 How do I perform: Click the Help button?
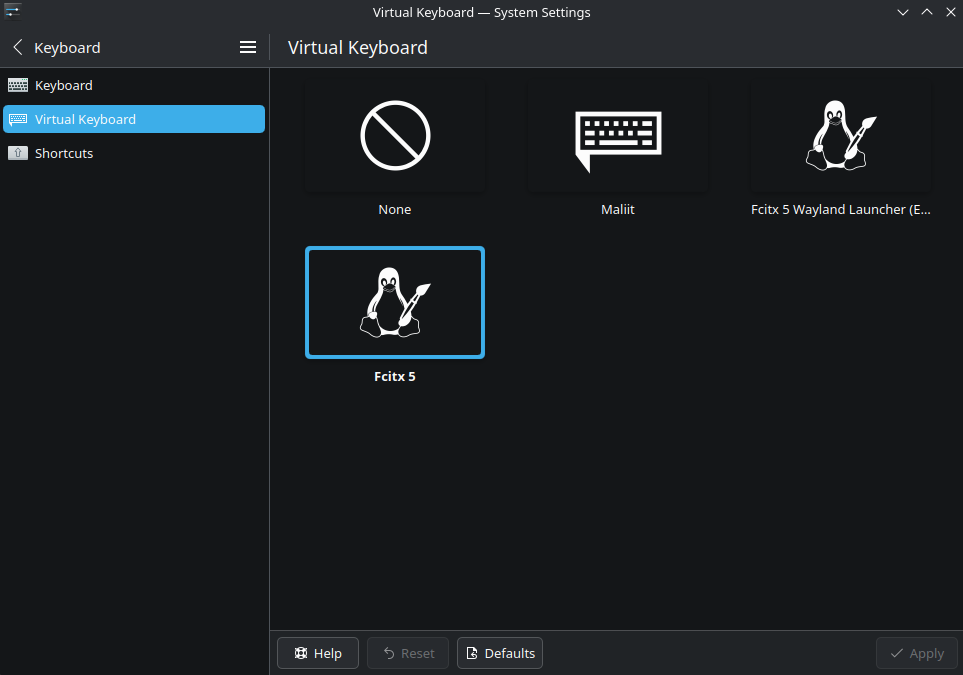point(317,653)
